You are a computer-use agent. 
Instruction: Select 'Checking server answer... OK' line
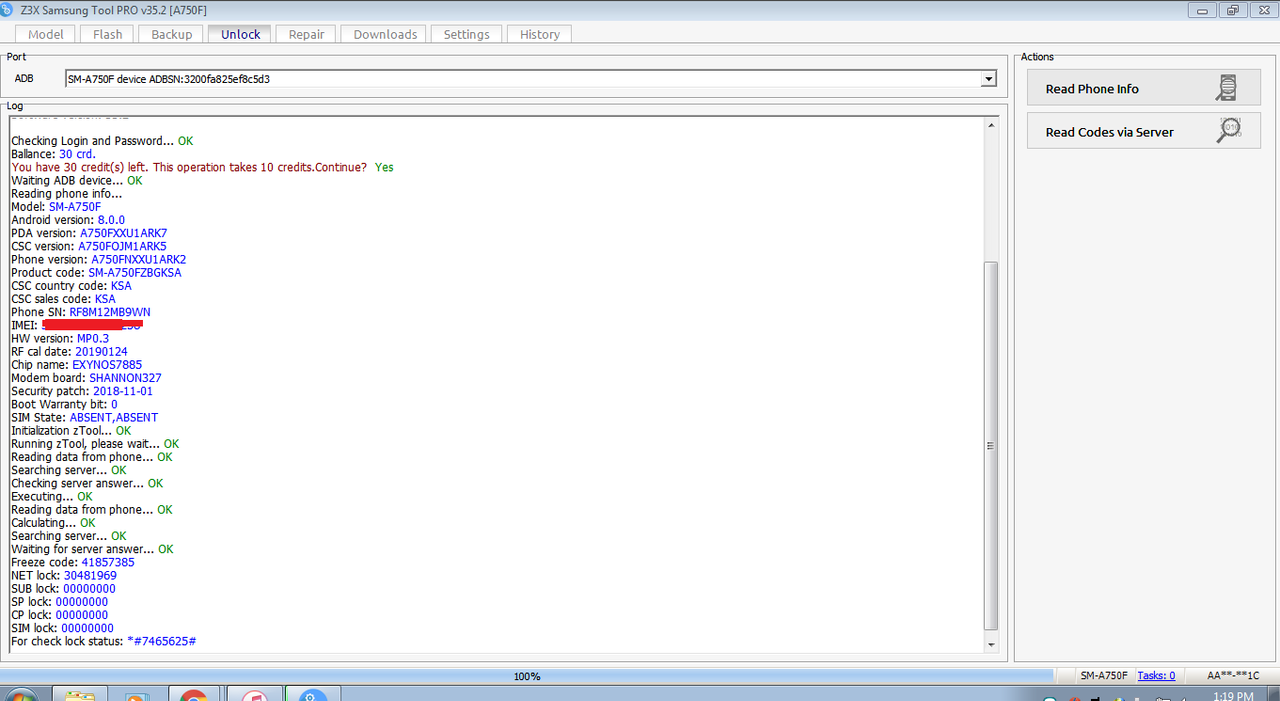(x=87, y=483)
